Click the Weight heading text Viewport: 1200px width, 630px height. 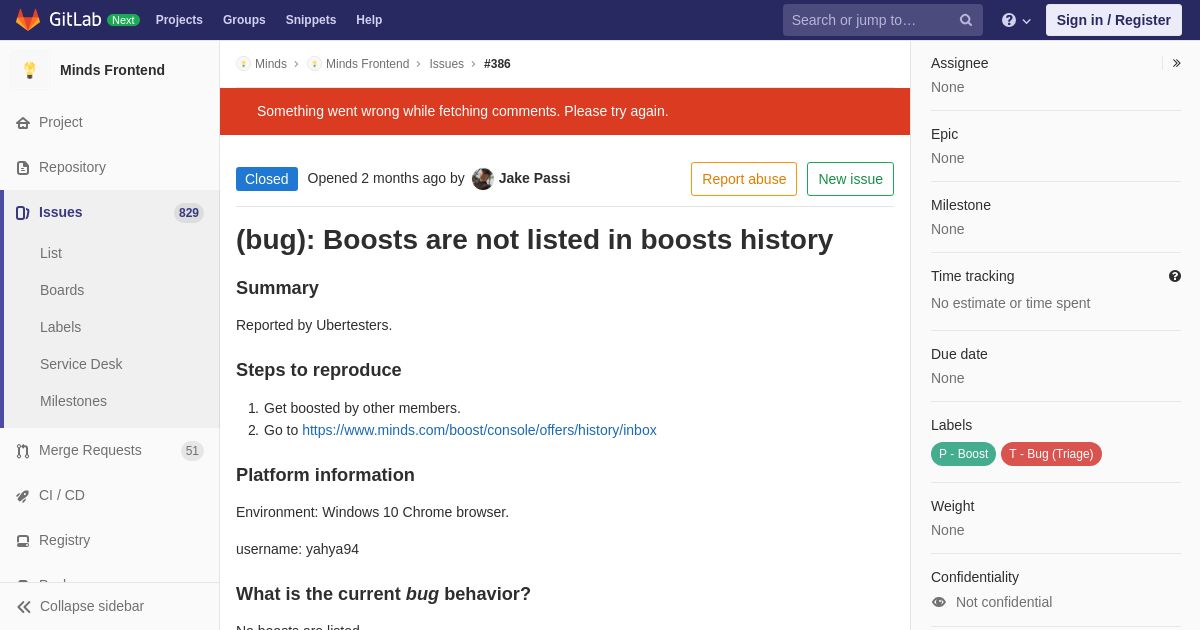click(x=952, y=506)
